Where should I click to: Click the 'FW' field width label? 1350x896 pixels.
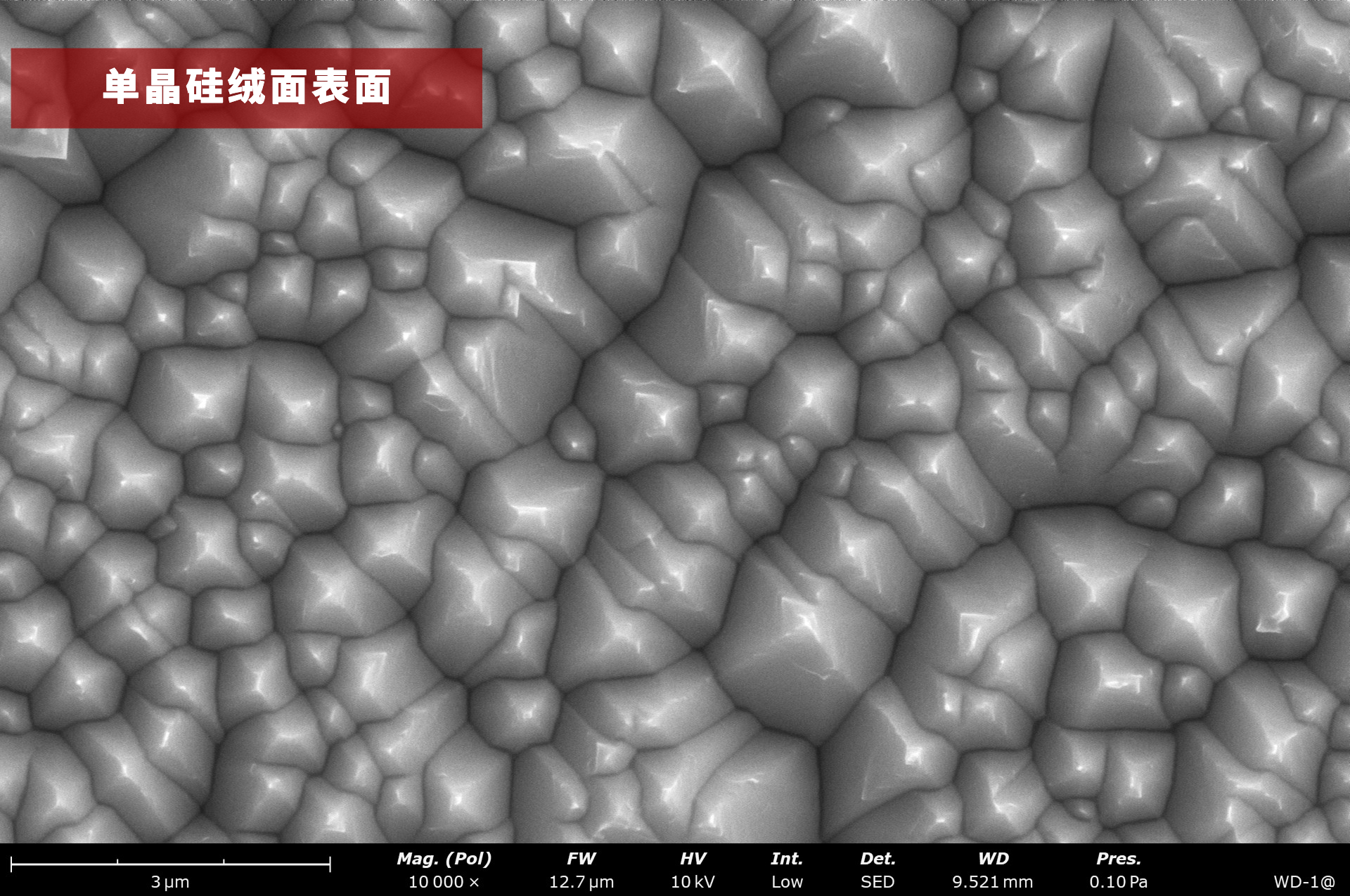click(x=581, y=859)
